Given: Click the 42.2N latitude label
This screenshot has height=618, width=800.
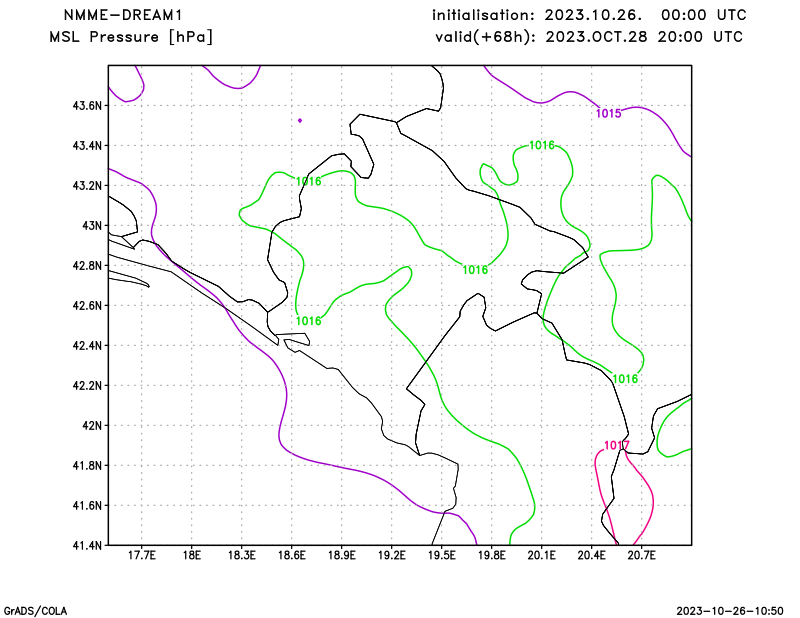Looking at the screenshot, I should point(87,386).
